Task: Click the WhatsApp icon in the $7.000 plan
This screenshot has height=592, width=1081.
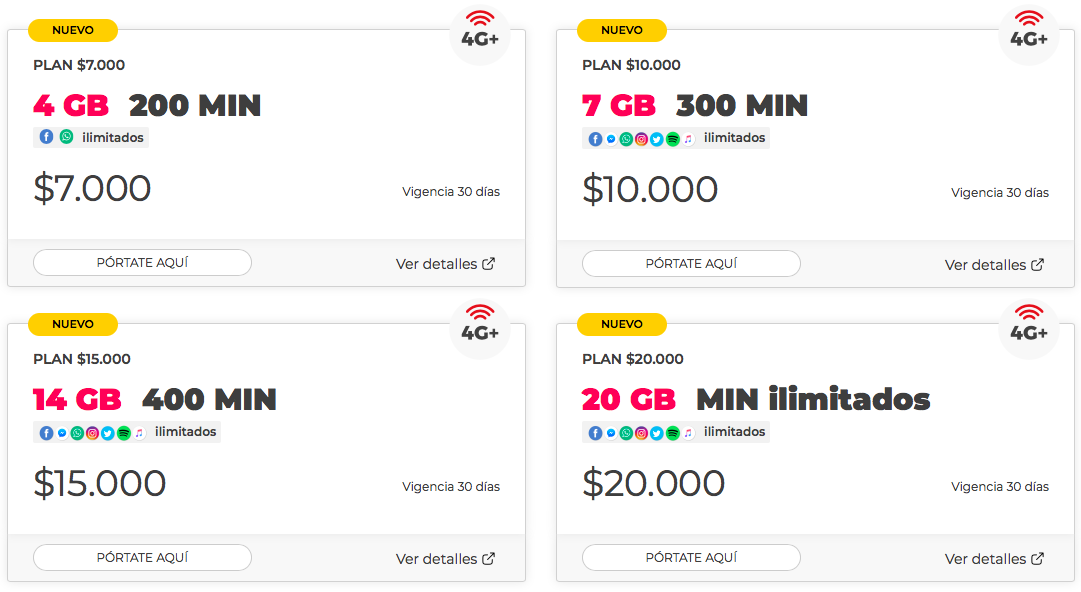Action: (x=66, y=137)
